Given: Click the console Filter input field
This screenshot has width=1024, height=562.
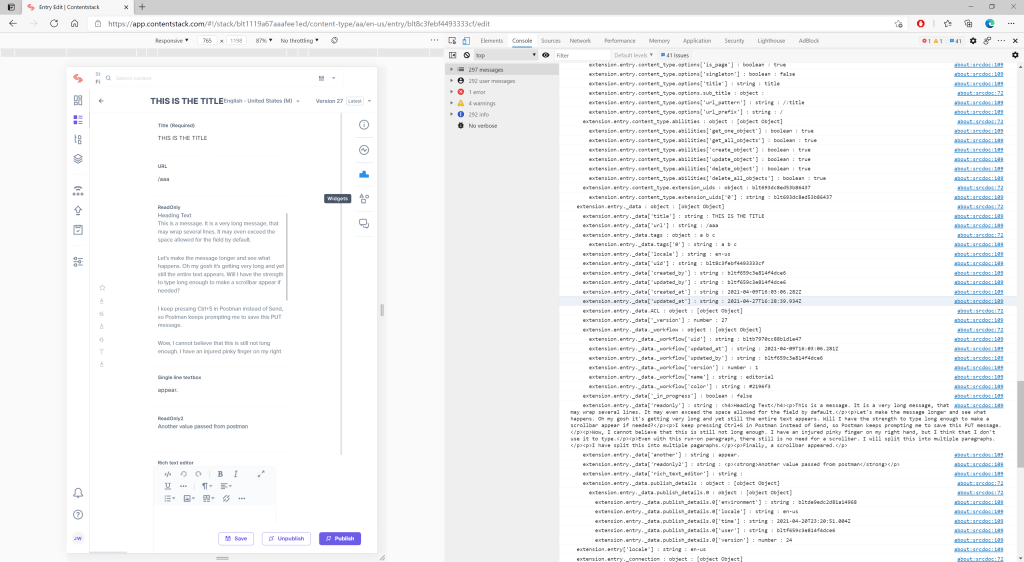Looking at the screenshot, I should [580, 55].
